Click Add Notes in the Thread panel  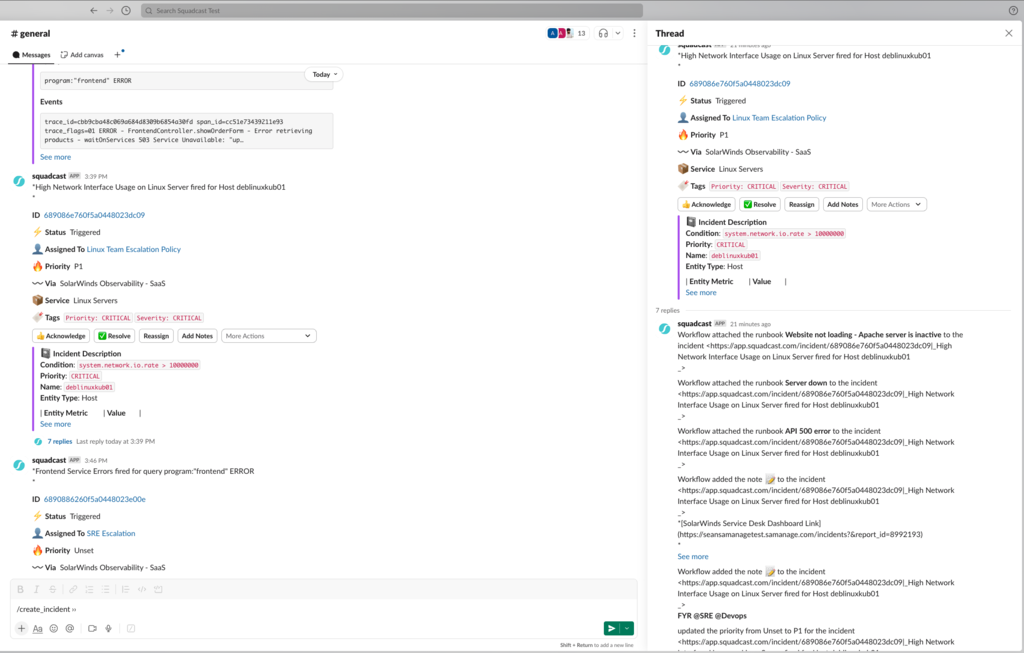(x=842, y=204)
